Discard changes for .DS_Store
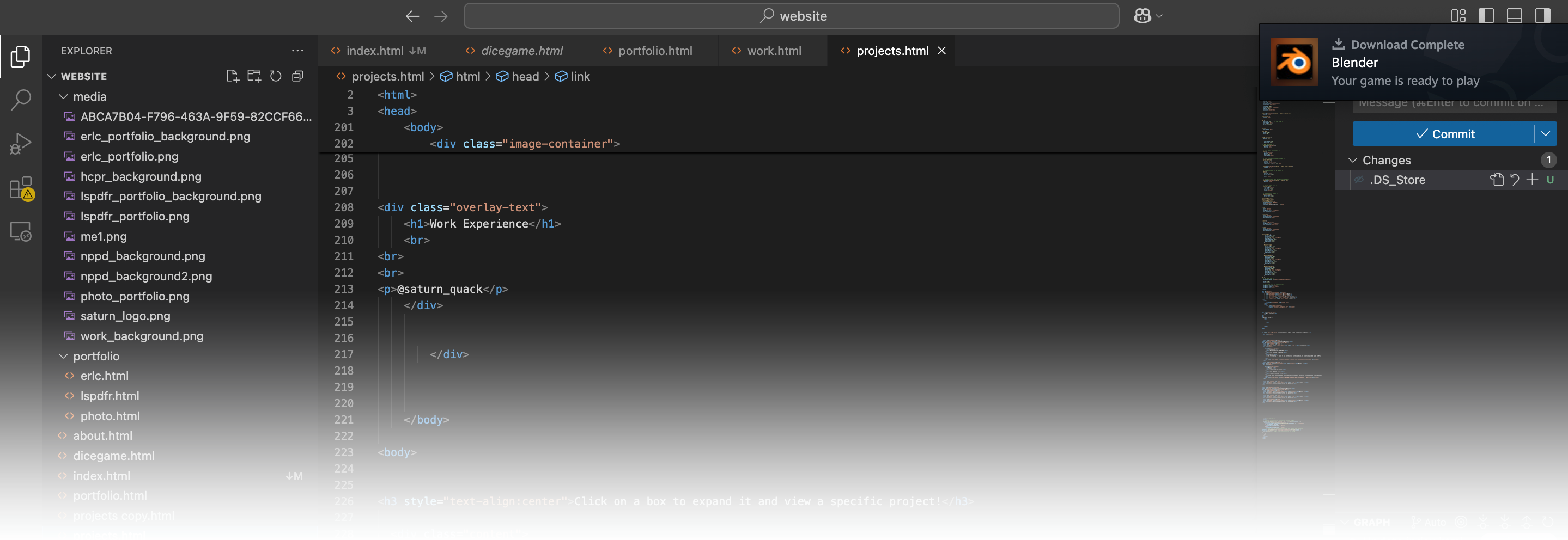1568x540 pixels. (x=1515, y=180)
